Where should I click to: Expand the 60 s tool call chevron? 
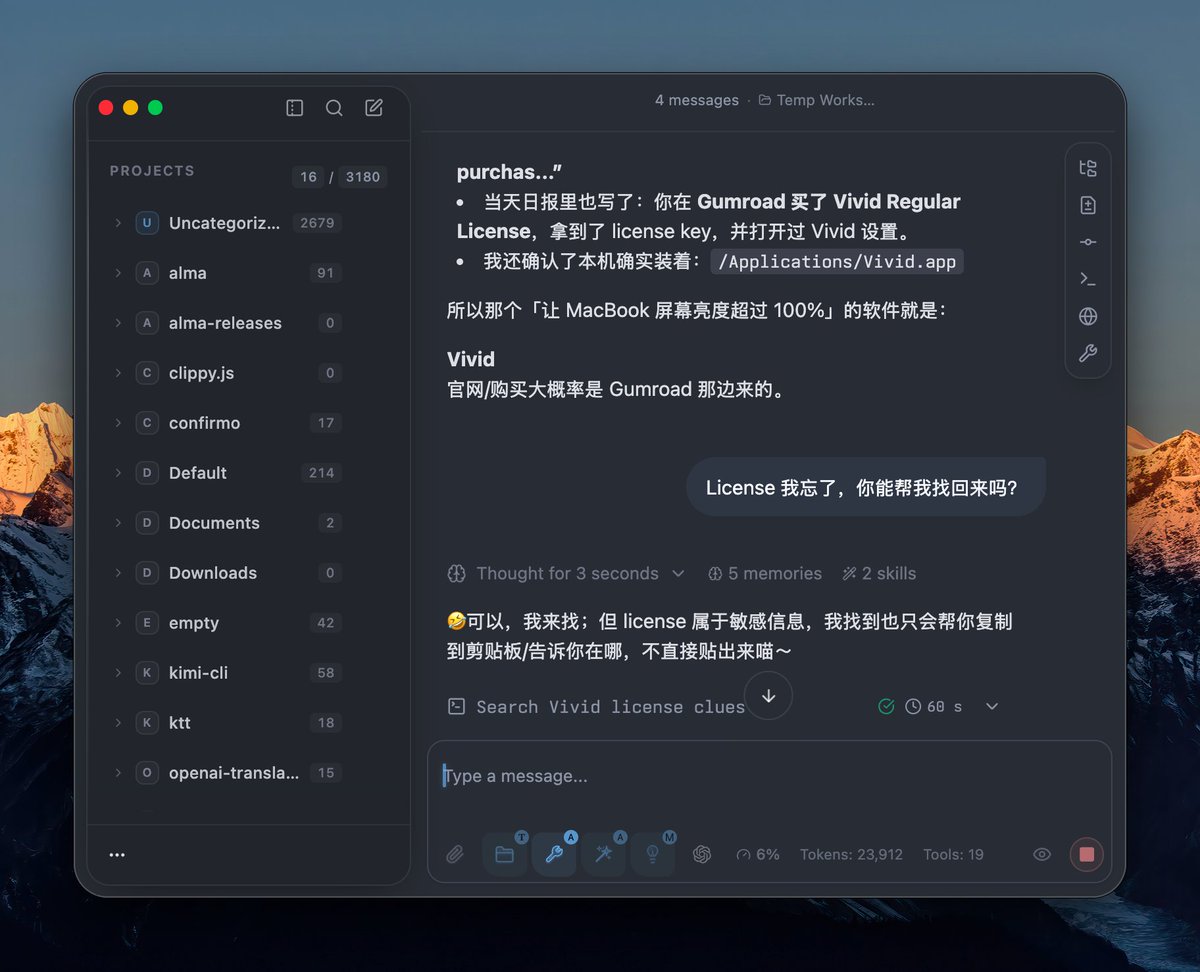992,706
